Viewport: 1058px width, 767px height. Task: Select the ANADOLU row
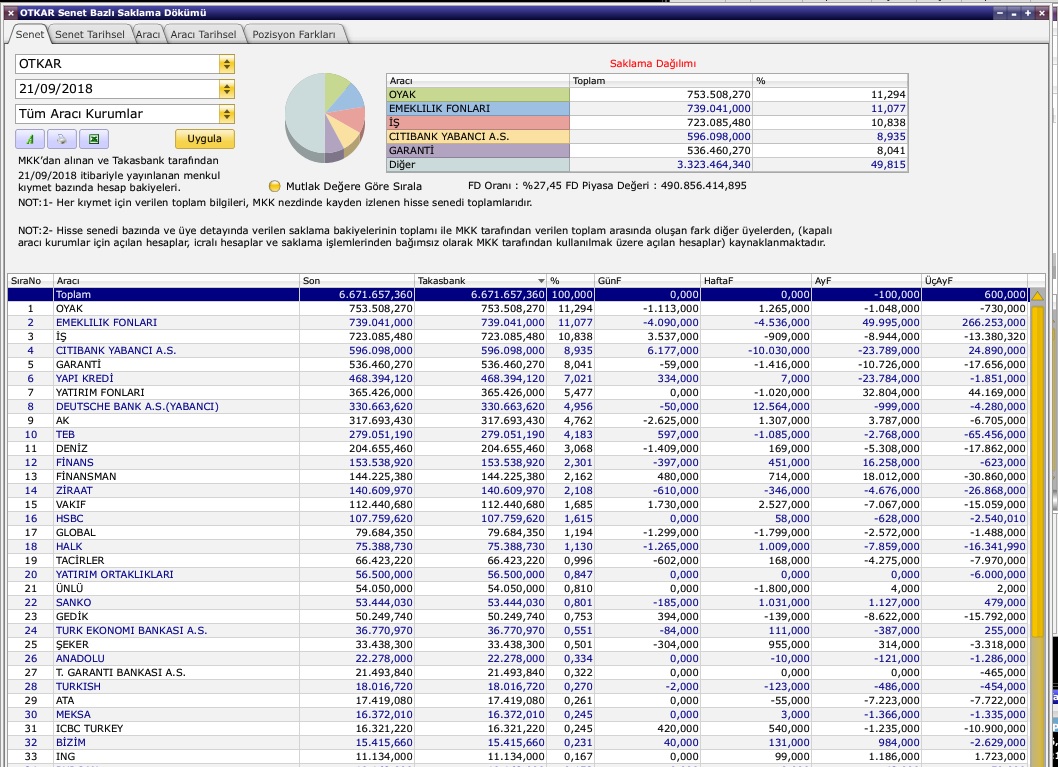click(518, 658)
